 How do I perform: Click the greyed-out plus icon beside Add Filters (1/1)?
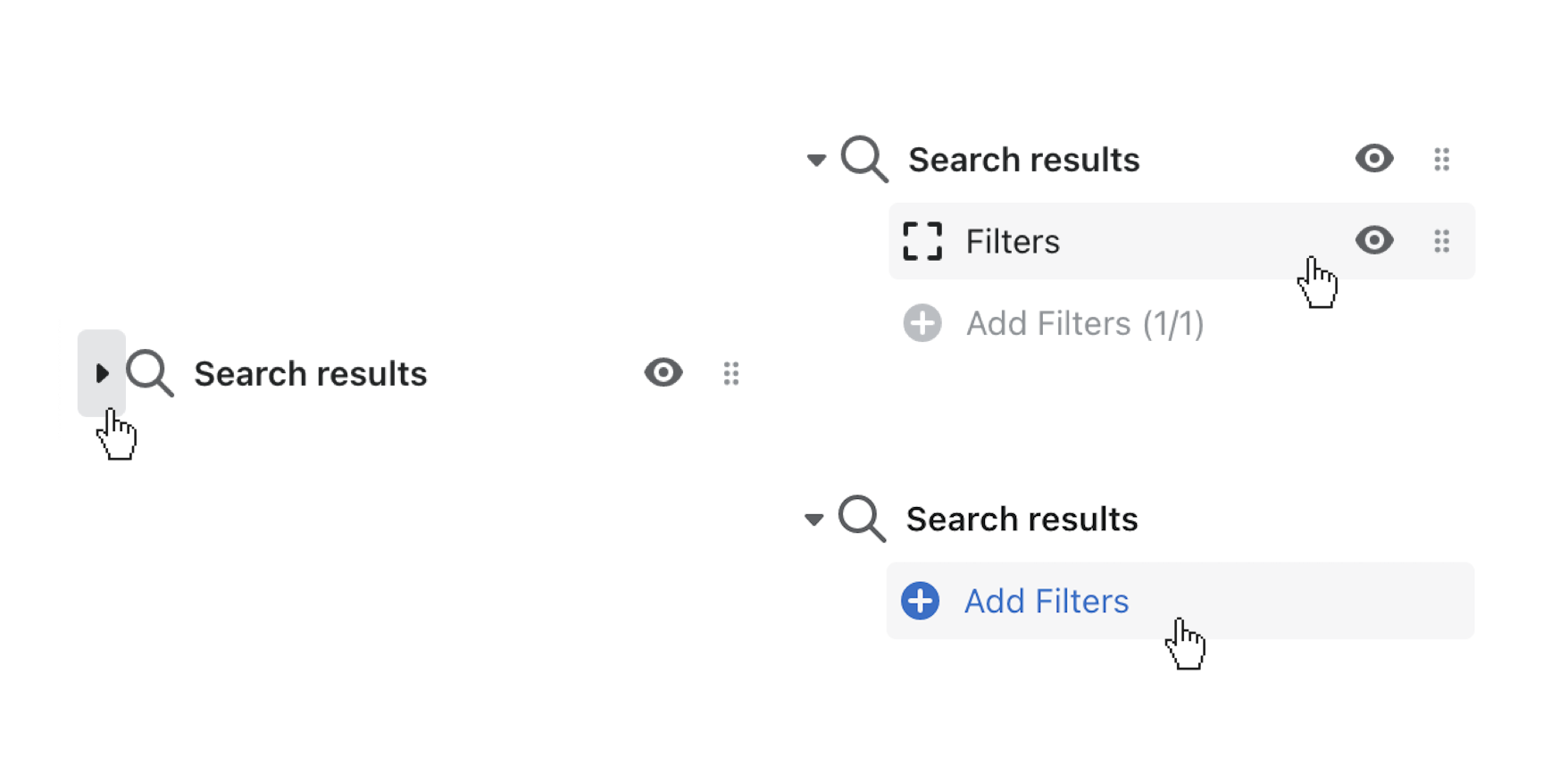point(922,323)
